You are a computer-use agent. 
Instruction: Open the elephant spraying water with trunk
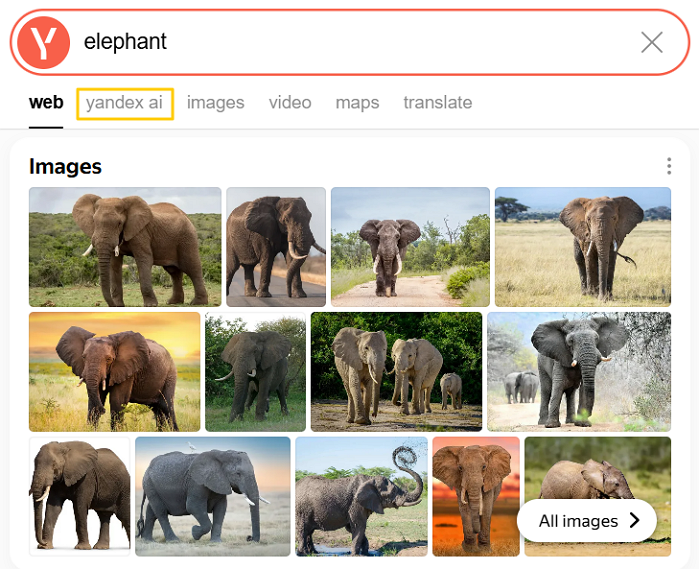click(x=361, y=496)
